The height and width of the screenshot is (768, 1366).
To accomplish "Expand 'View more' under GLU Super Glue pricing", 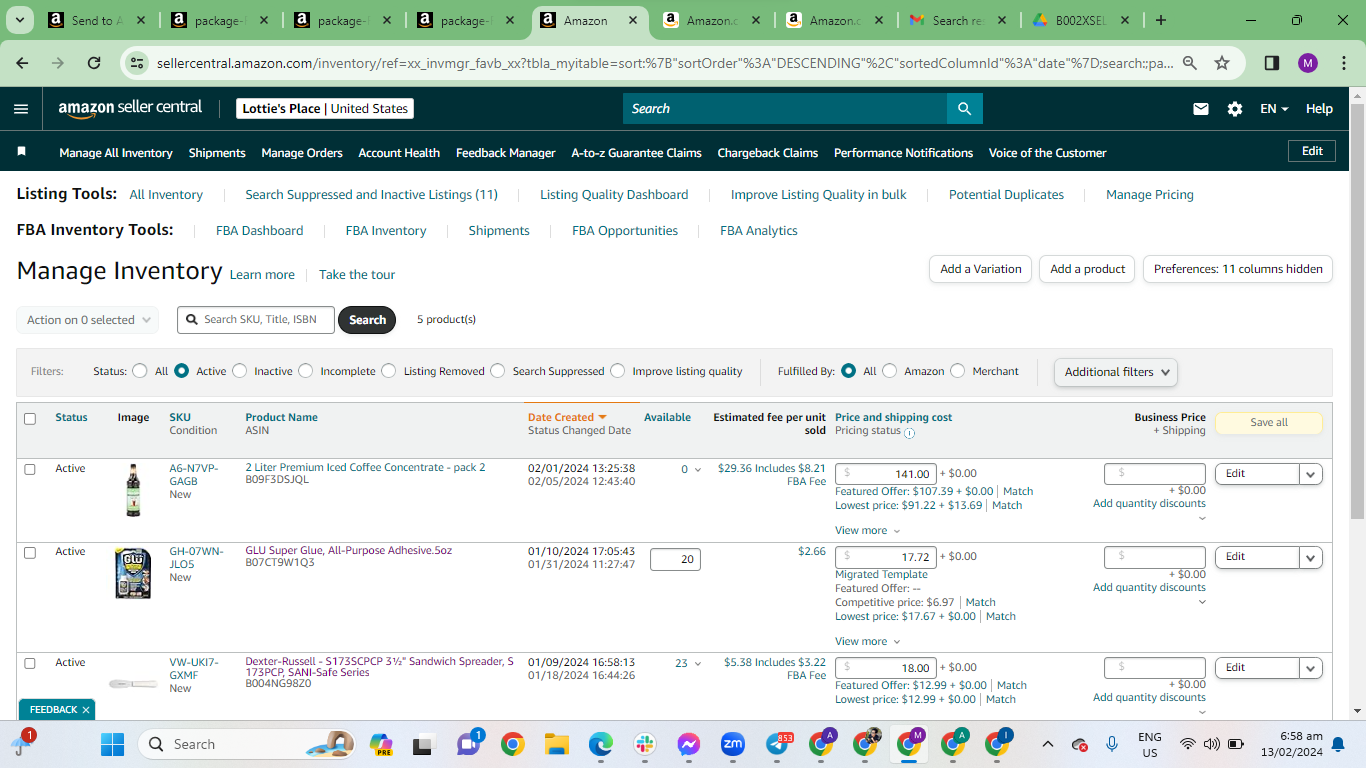I will 867,641.
